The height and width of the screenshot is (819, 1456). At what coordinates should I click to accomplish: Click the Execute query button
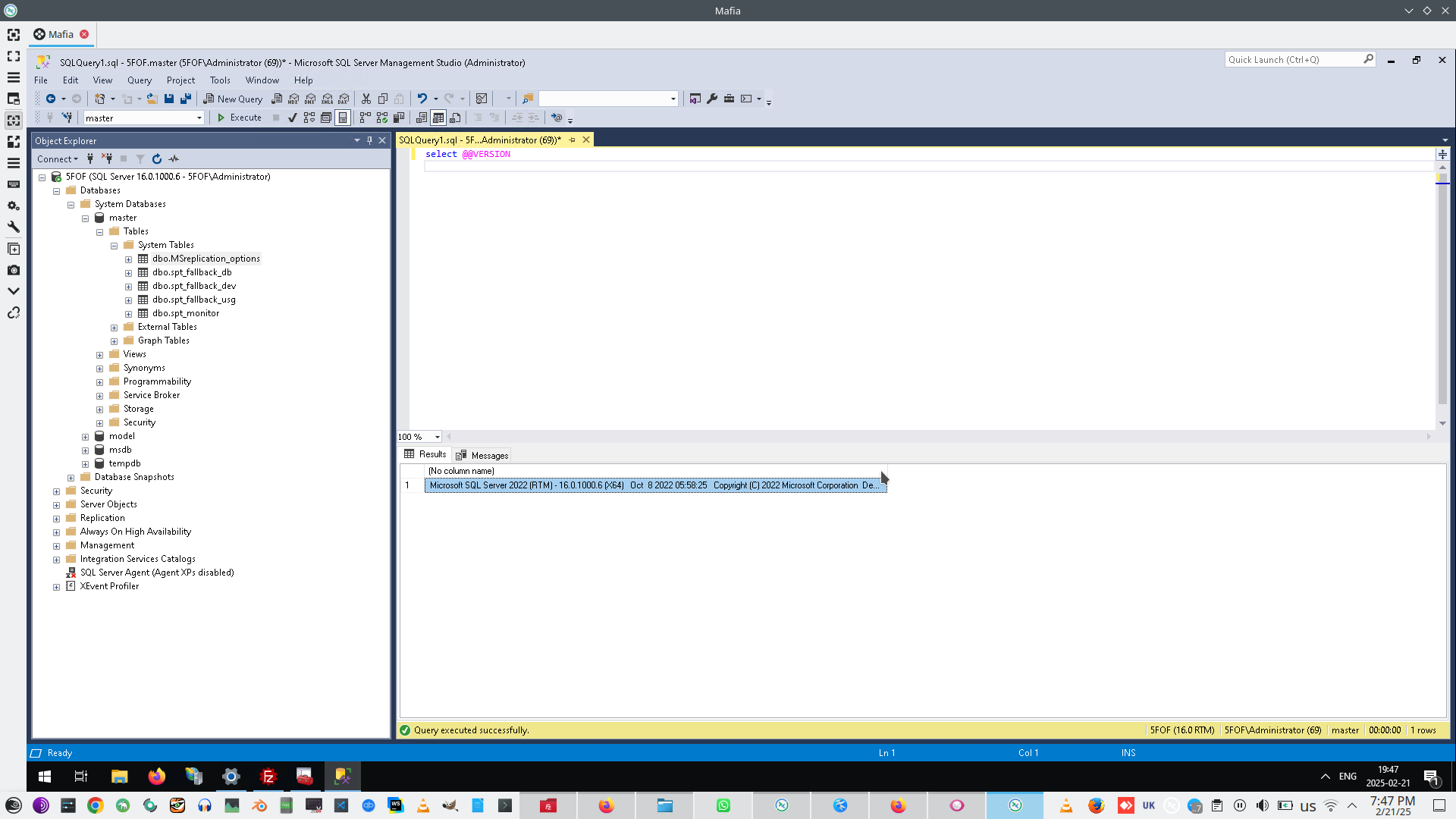tap(240, 118)
